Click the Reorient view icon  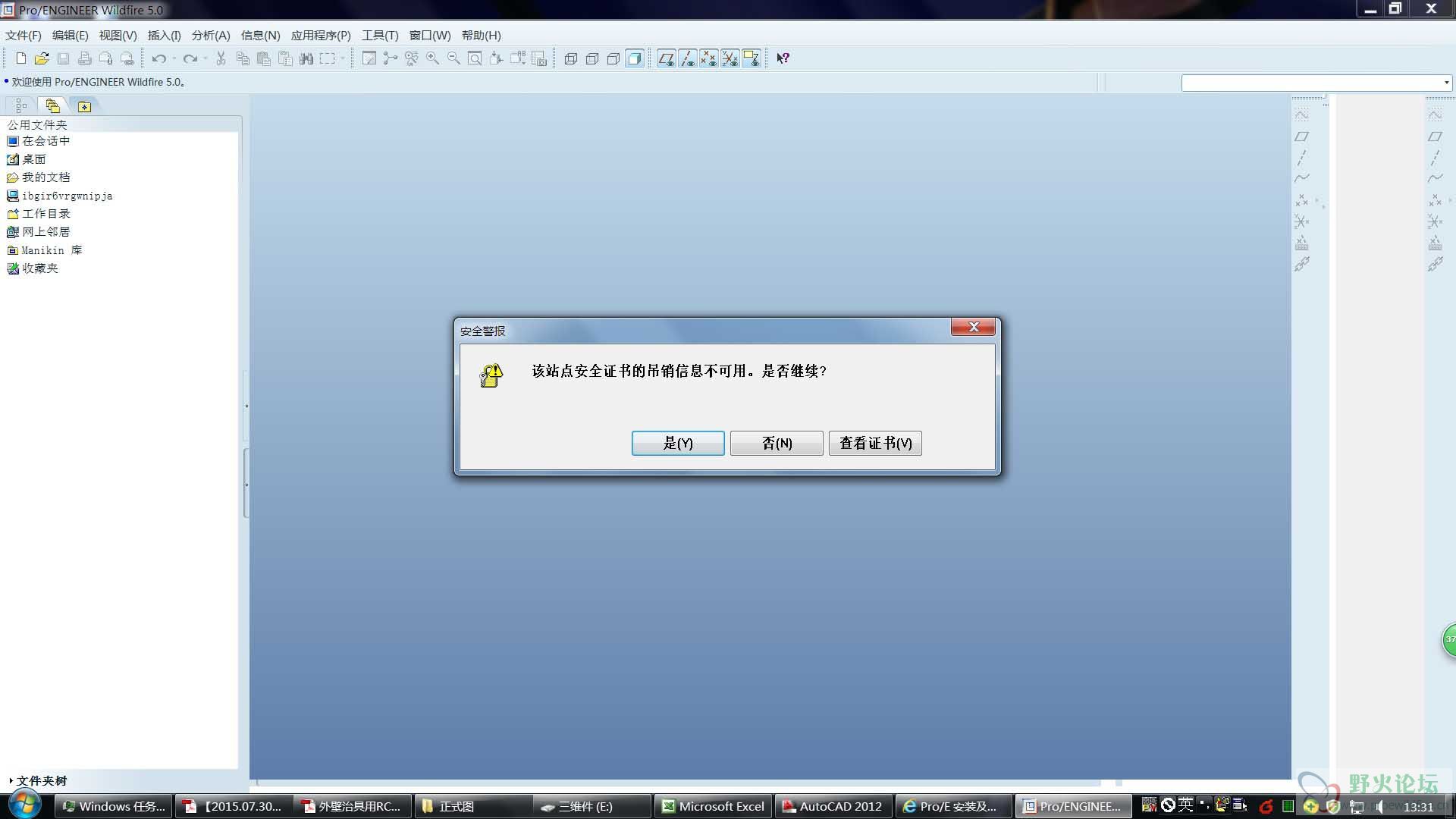496,58
